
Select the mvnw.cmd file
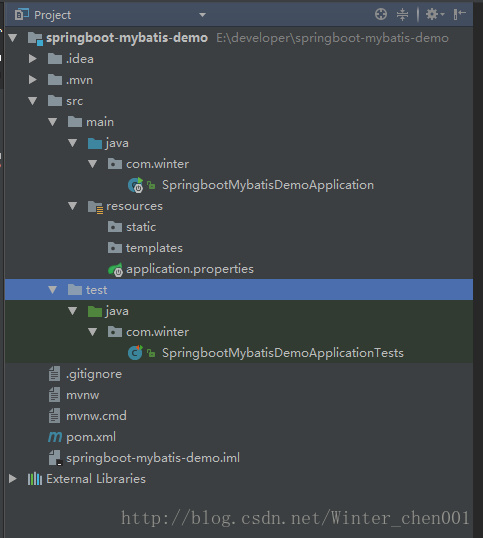pos(87,416)
